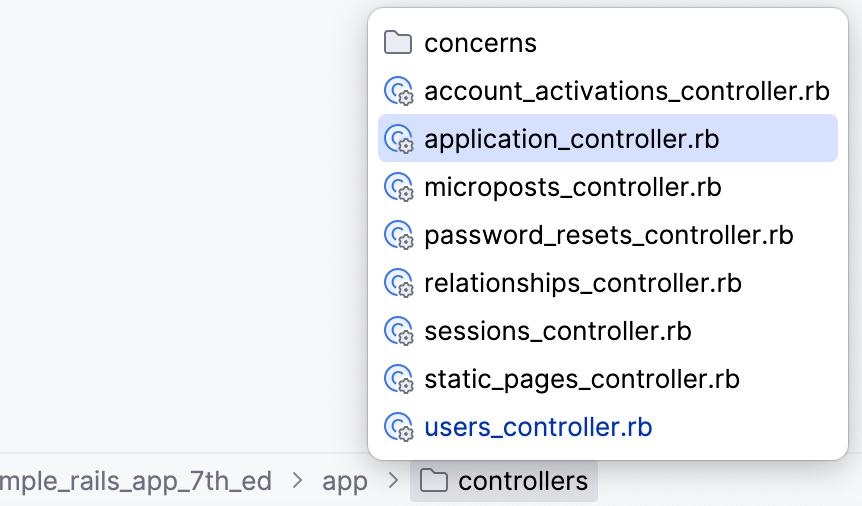This screenshot has width=862, height=506.
Task: Click microposts_controller.rb Ruby file icon
Action: [x=399, y=187]
